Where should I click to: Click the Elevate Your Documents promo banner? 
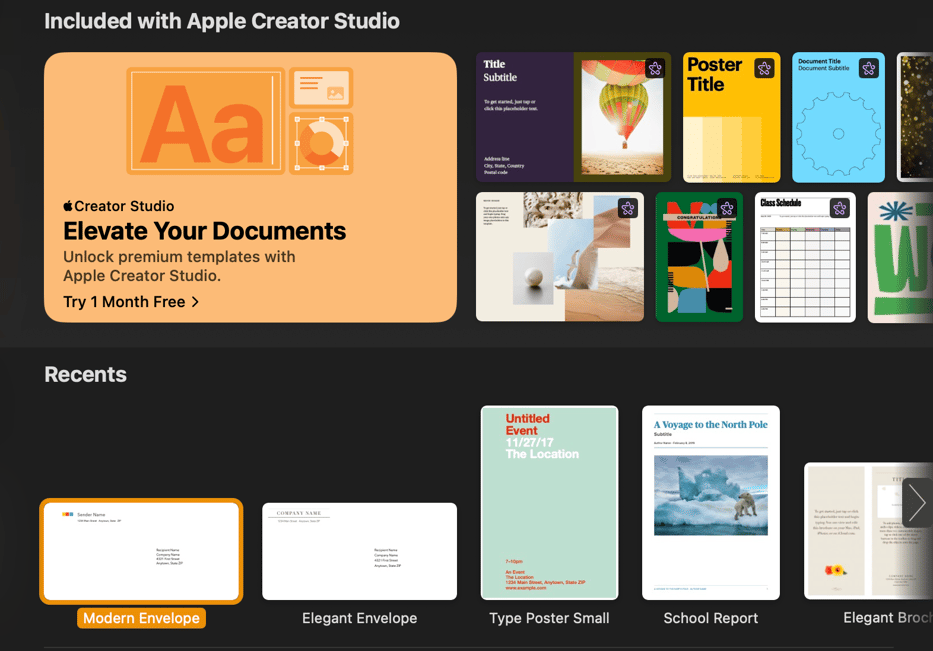[251, 187]
